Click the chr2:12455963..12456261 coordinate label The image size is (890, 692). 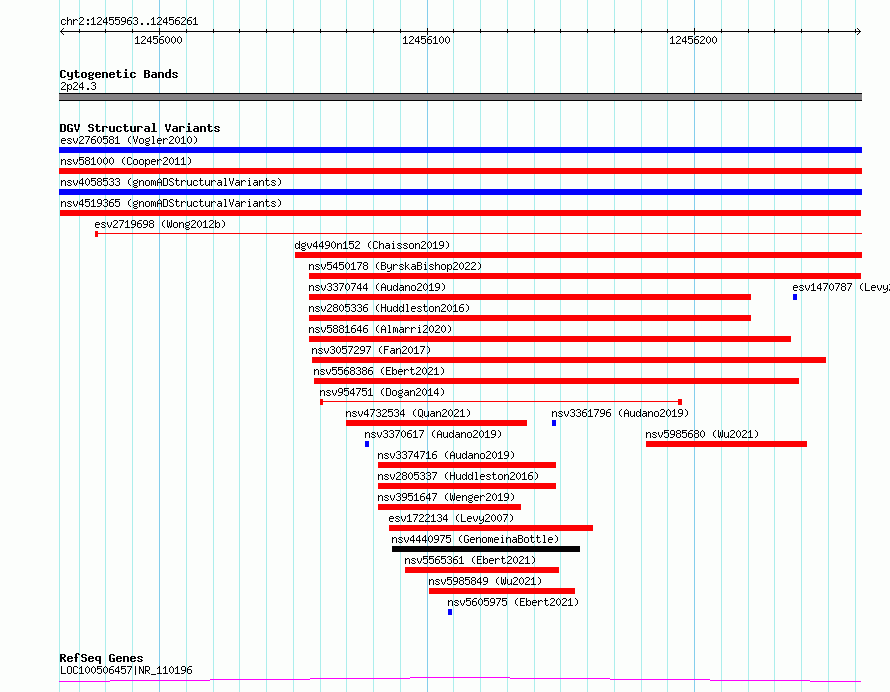pyautogui.click(x=129, y=22)
